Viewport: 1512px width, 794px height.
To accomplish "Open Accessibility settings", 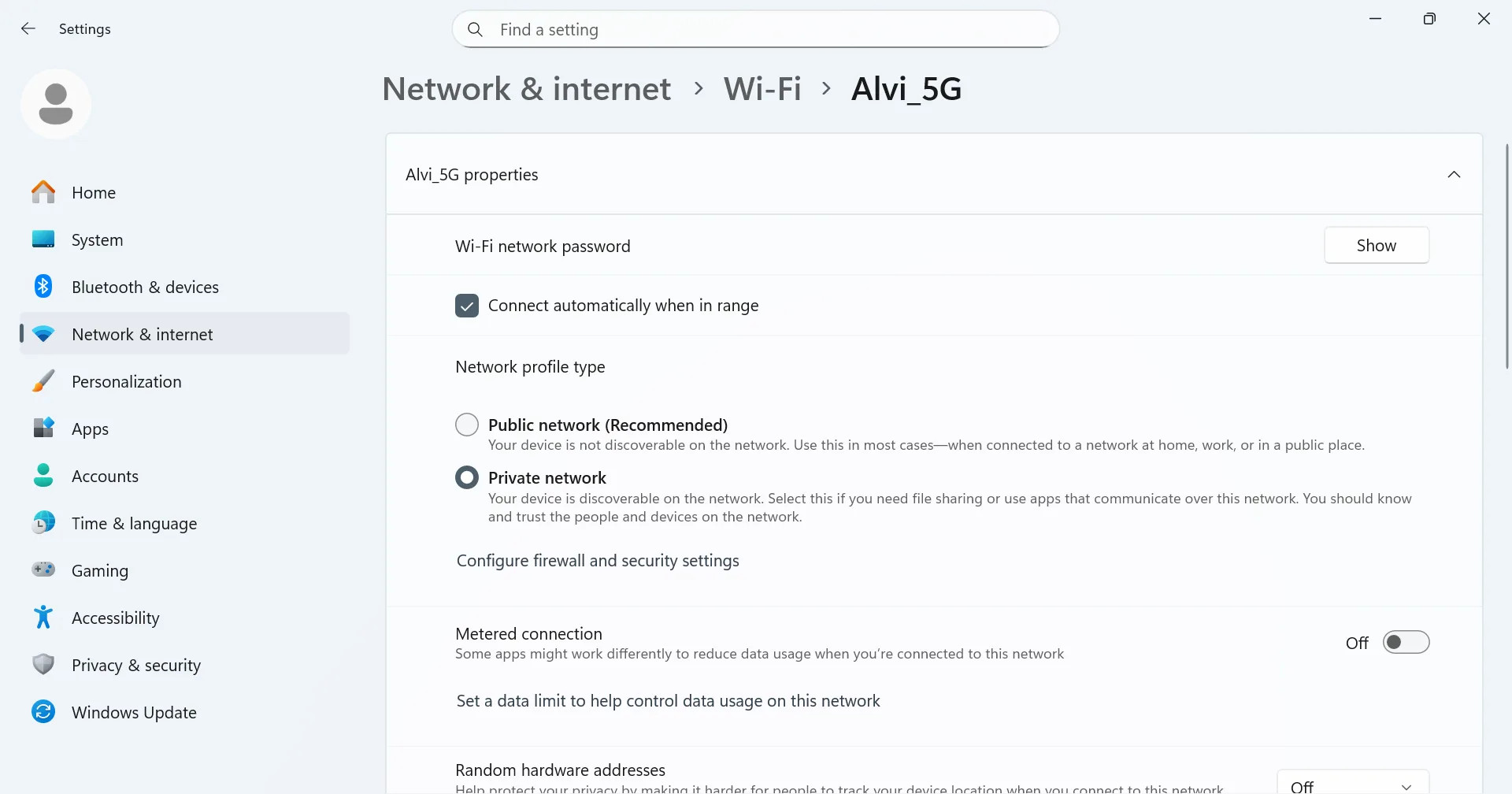I will 116,618.
